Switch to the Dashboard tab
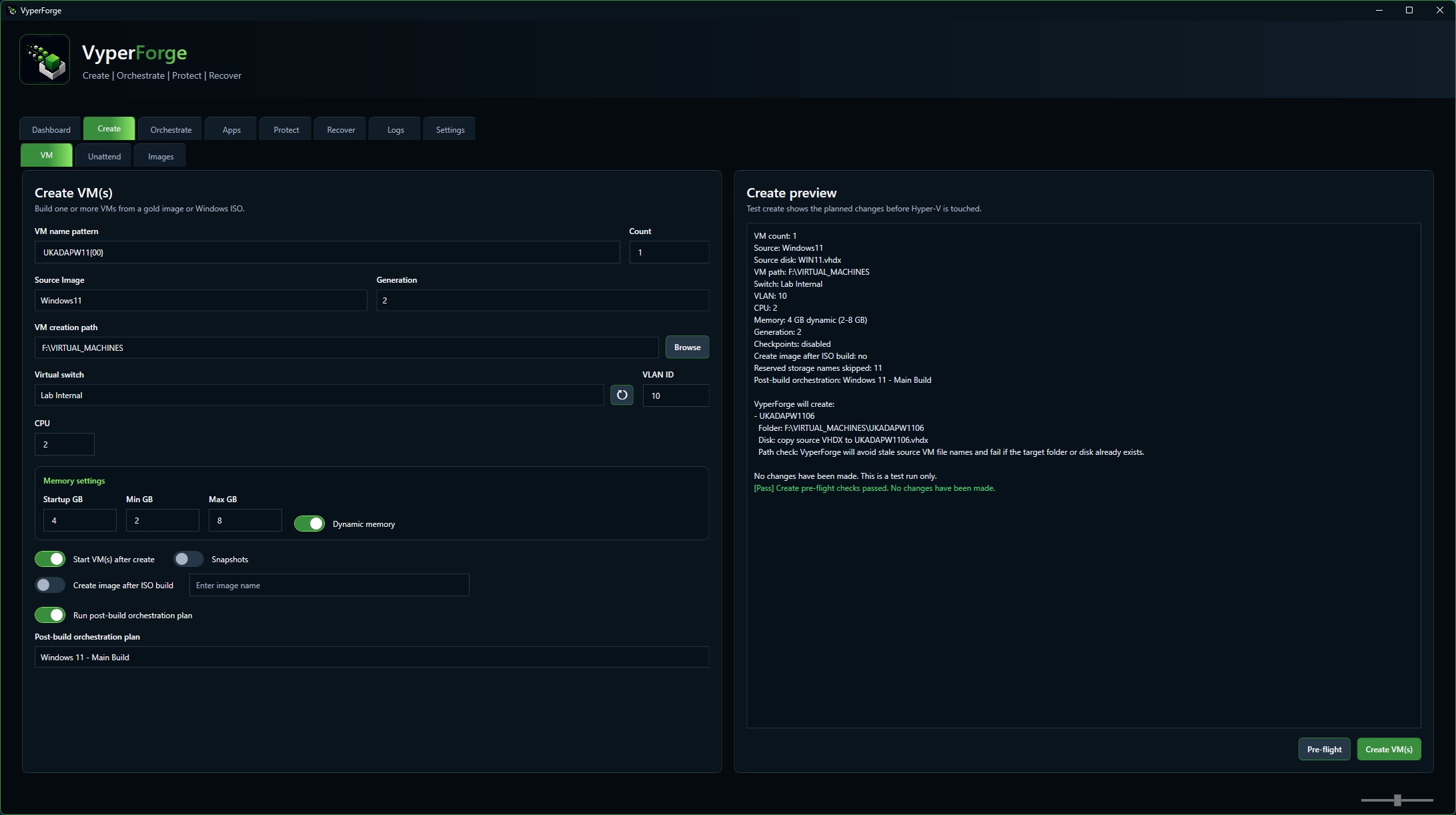Screen dimensions: 1456x815 (51, 129)
